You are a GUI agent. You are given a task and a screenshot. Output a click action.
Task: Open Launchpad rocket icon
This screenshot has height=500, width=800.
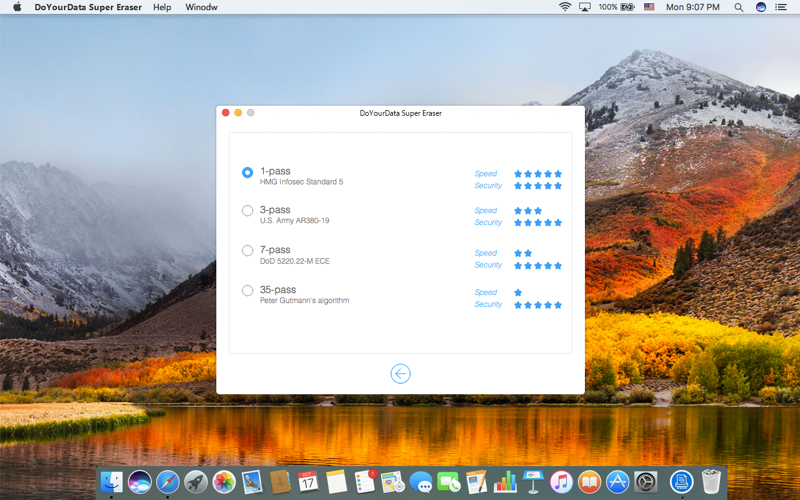[196, 482]
